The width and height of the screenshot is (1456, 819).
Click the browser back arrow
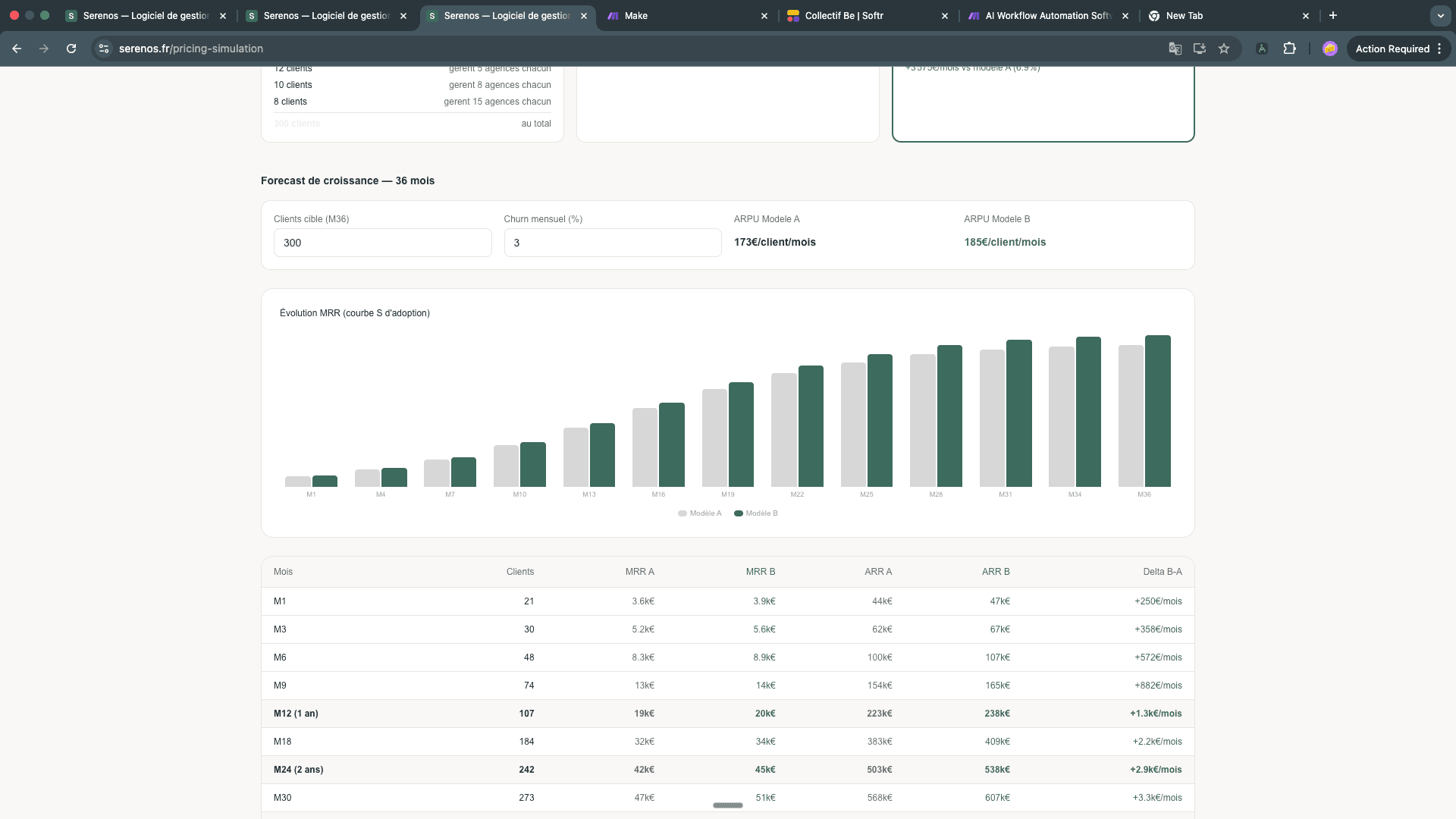pos(17,49)
